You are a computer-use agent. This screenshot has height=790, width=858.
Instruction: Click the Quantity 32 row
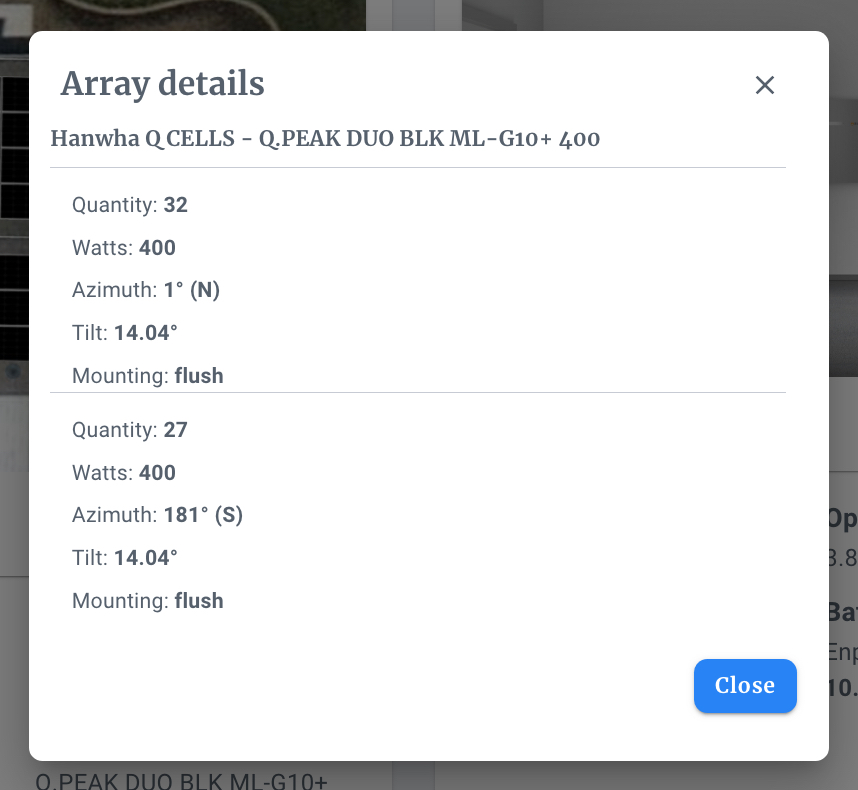[130, 205]
